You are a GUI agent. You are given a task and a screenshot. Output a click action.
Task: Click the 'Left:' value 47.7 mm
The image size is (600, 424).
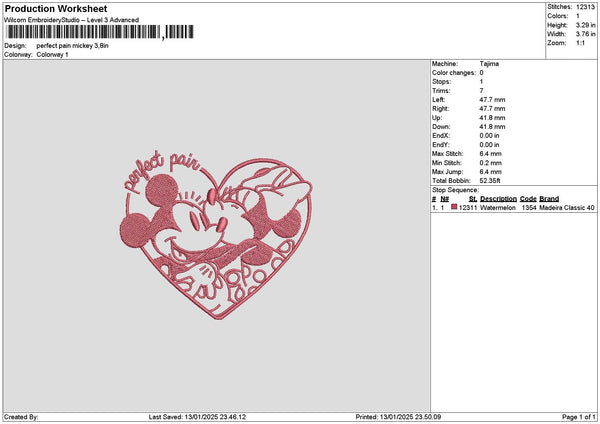(x=492, y=100)
